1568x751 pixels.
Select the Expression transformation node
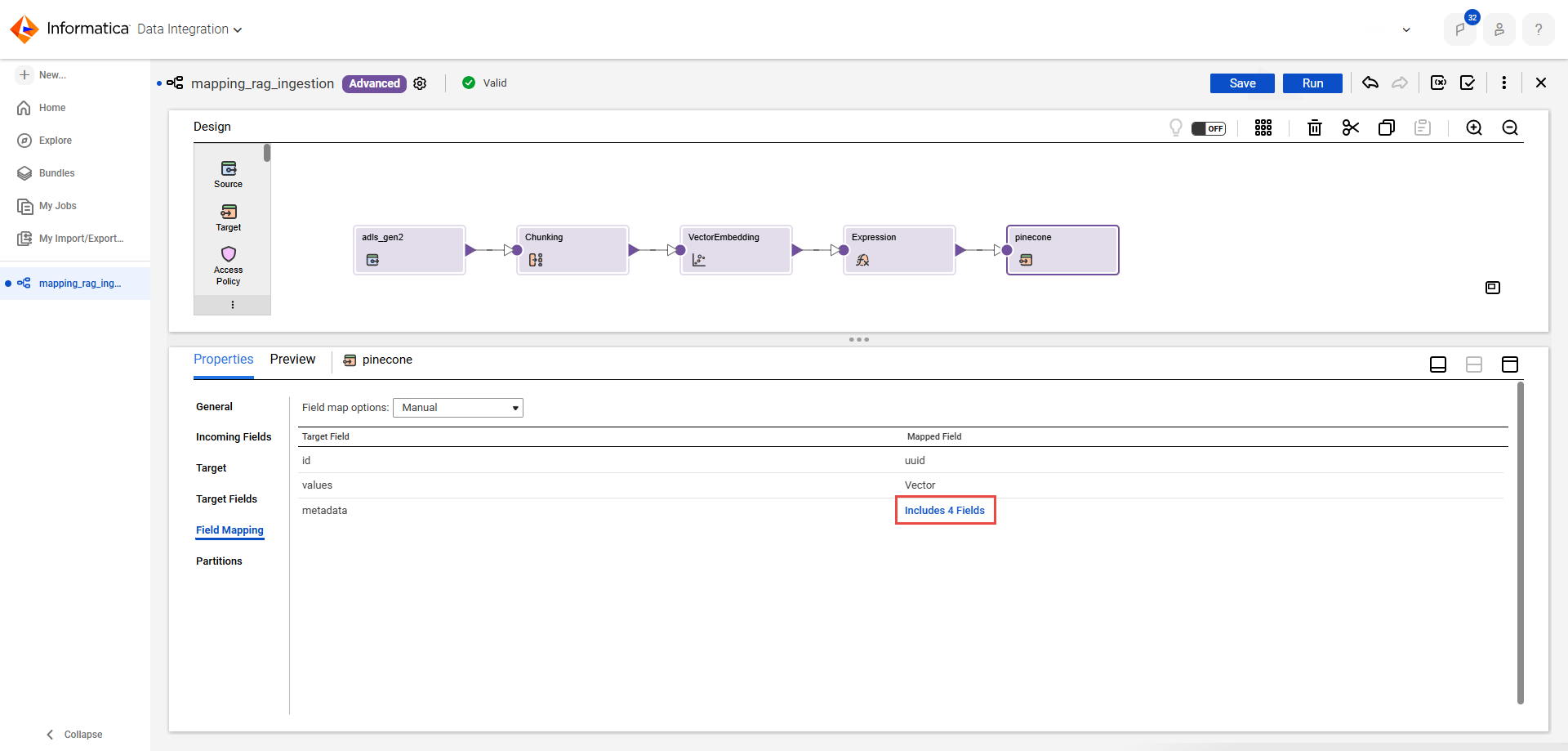point(899,250)
